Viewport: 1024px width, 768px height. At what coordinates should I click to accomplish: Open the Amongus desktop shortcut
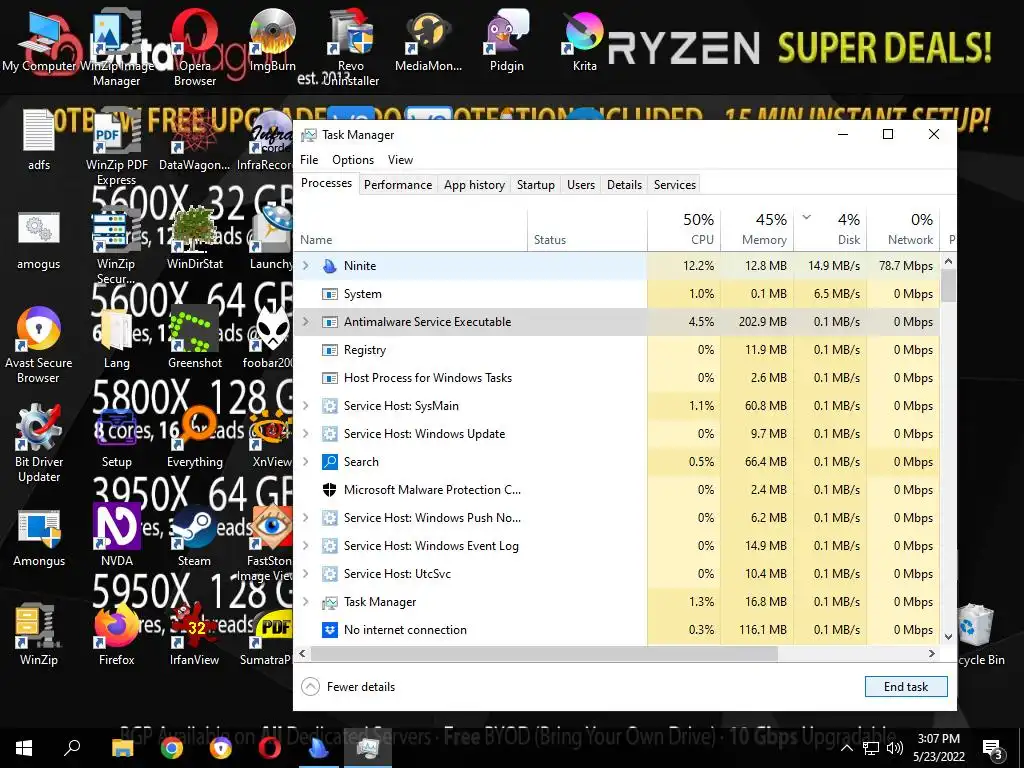39,536
